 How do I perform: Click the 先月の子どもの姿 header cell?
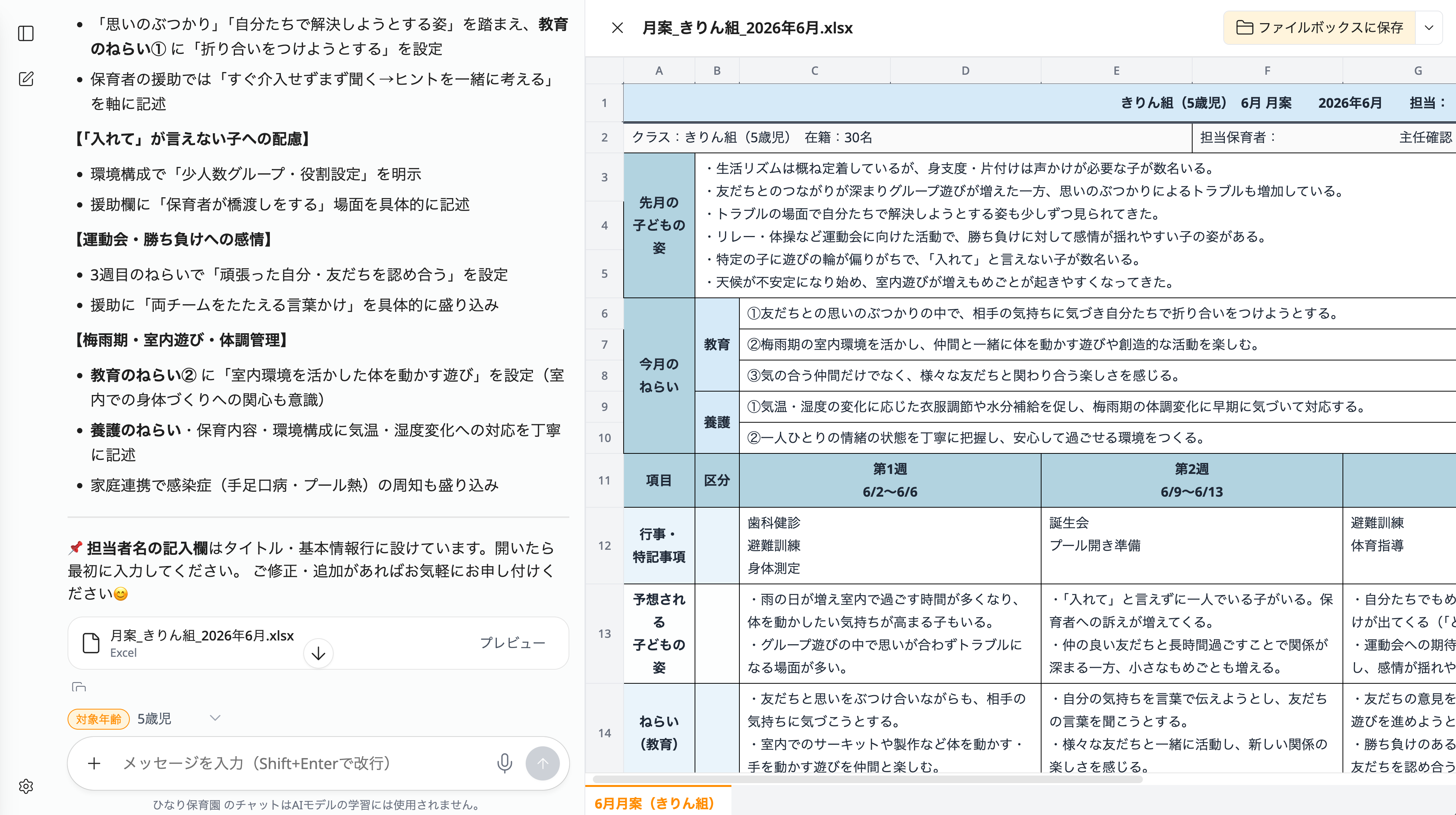[659, 225]
